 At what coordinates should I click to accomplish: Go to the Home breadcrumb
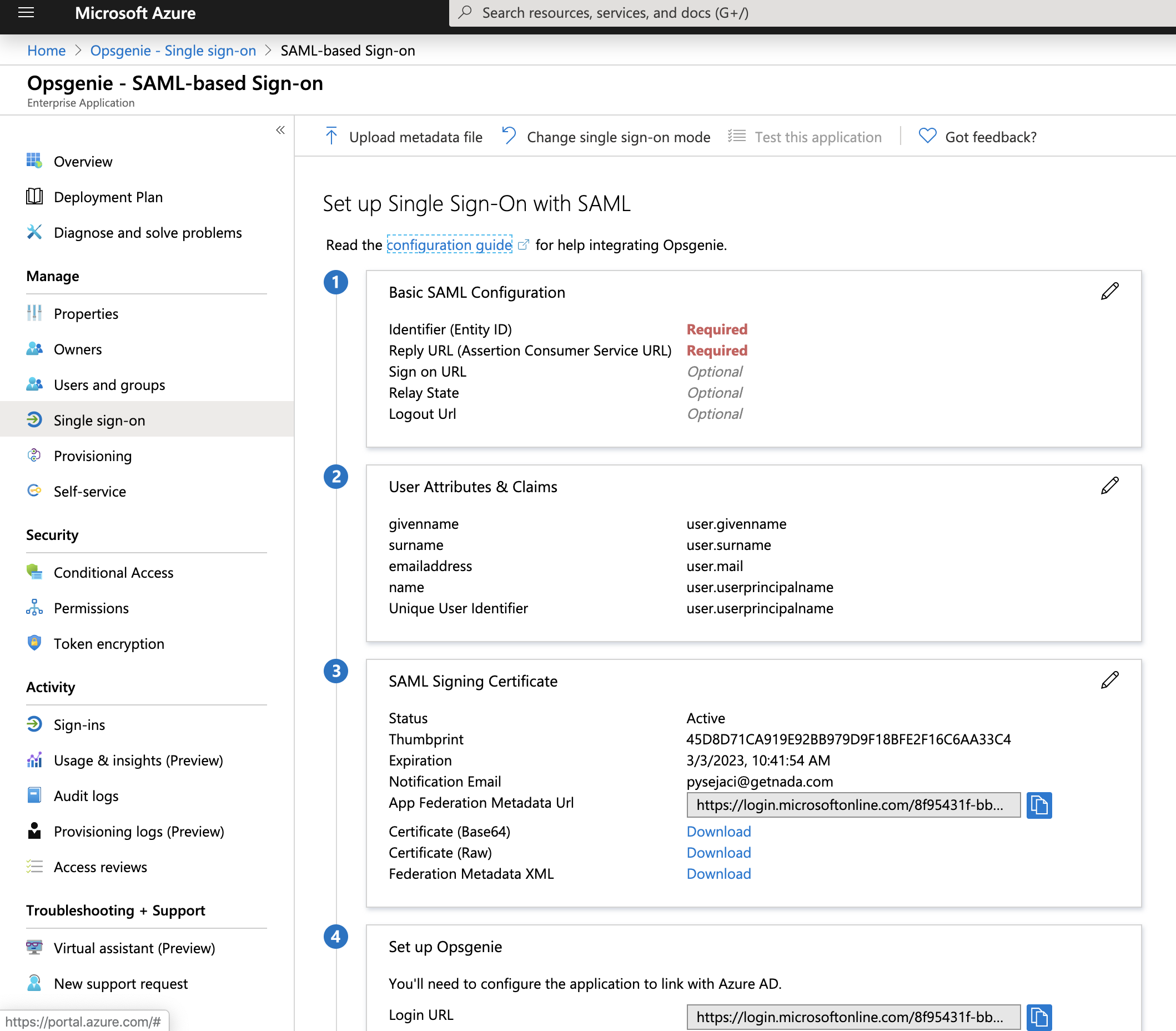[x=47, y=51]
